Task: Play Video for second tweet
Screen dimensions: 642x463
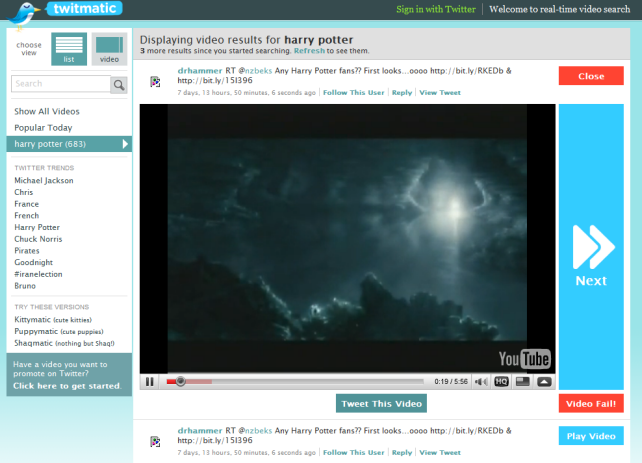Action: click(x=591, y=436)
